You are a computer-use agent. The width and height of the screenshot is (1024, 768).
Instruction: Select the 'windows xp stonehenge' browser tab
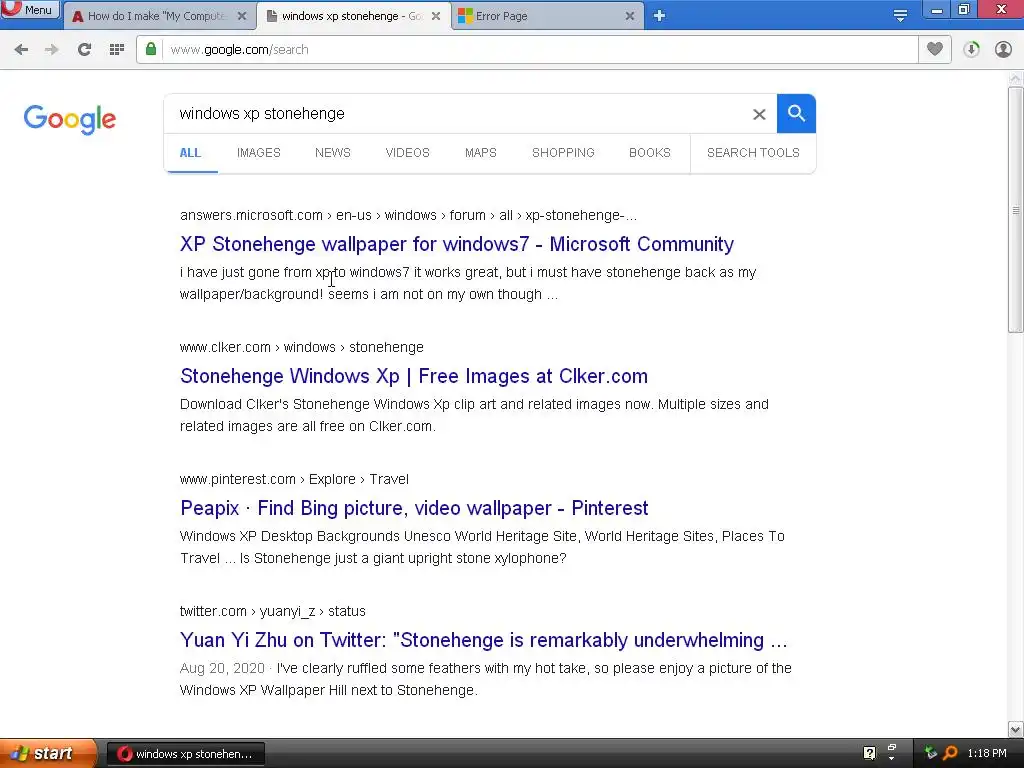click(353, 16)
